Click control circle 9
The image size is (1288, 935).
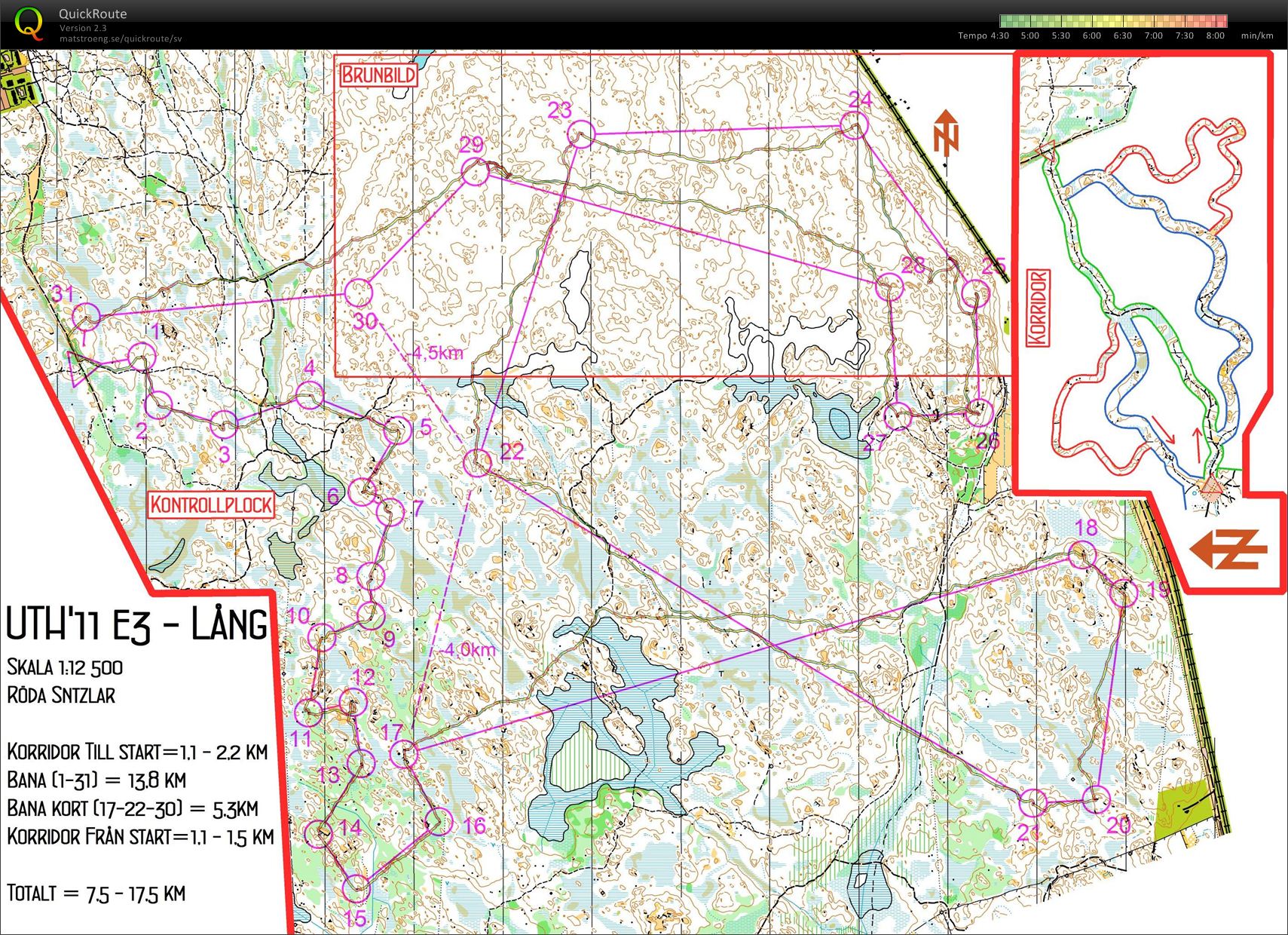pos(370,615)
